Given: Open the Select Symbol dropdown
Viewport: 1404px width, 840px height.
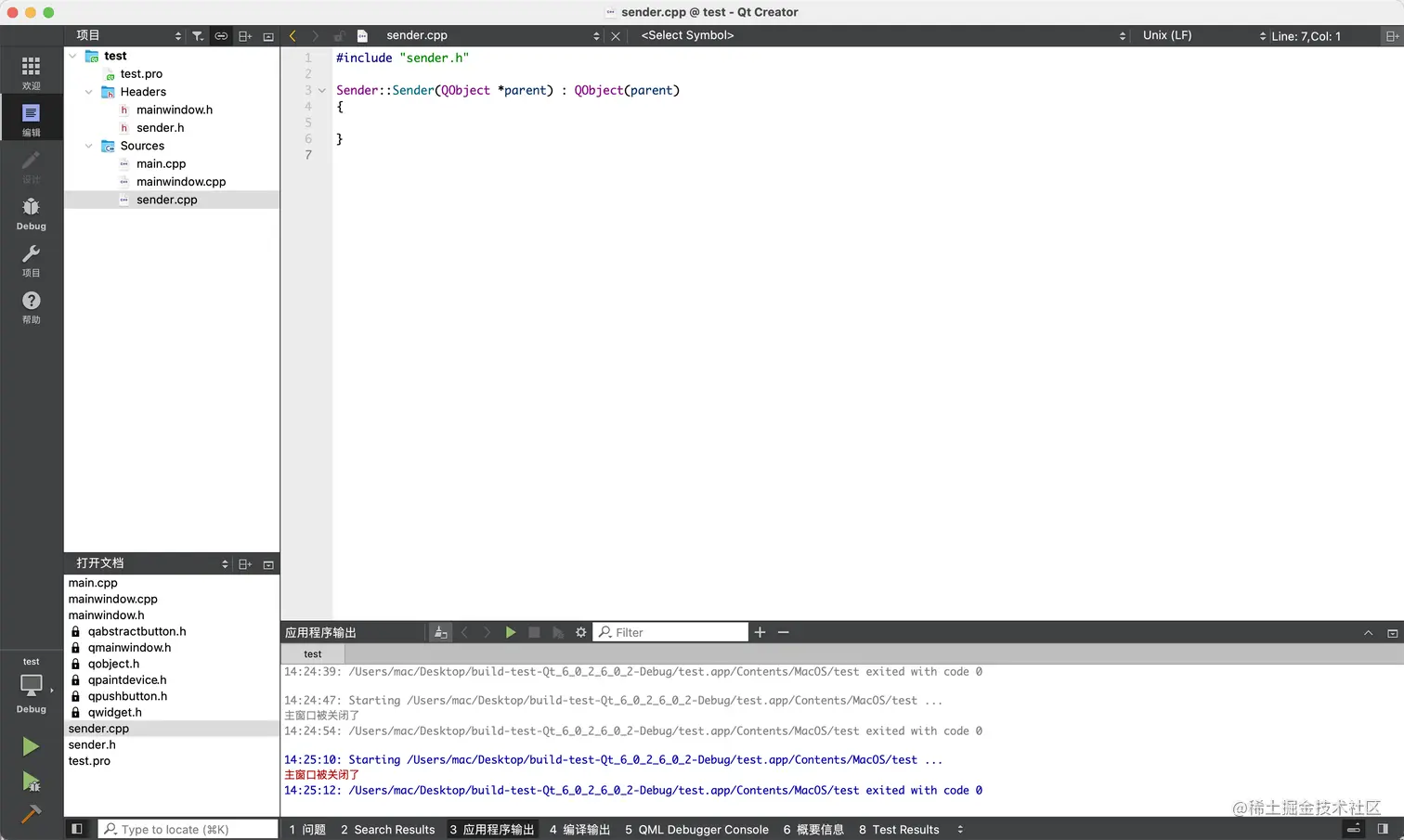Looking at the screenshot, I should (882, 35).
